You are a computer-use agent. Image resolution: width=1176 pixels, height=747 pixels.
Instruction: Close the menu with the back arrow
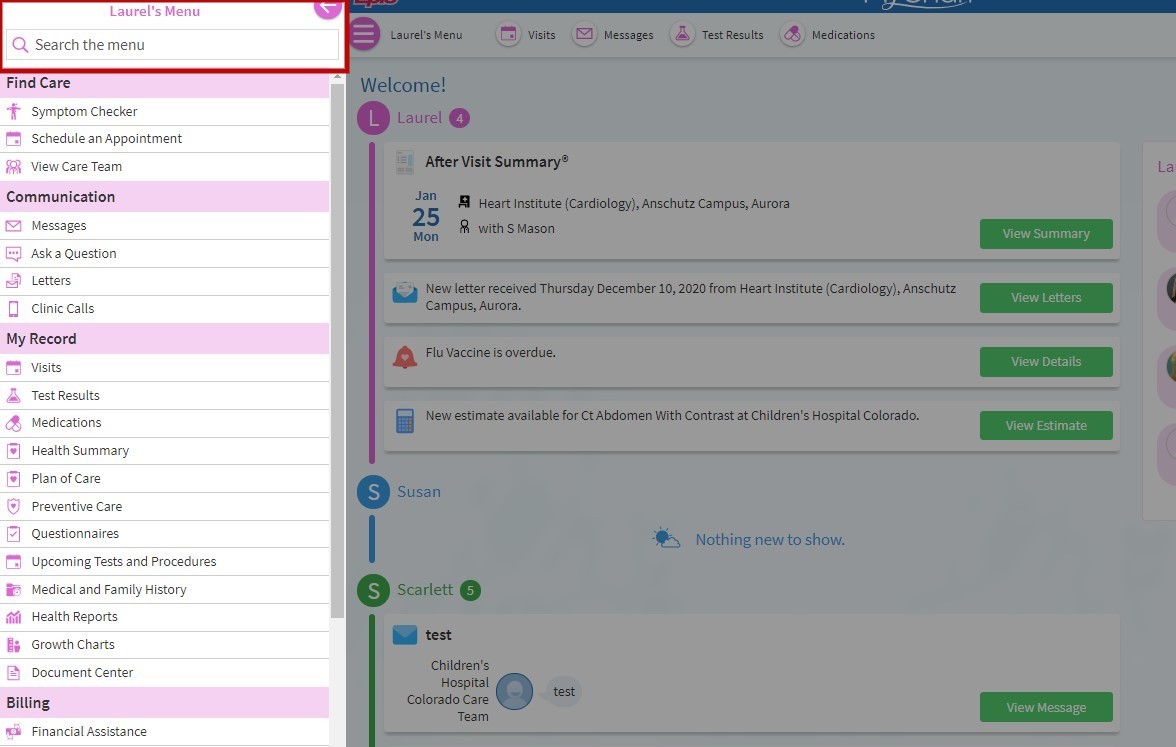[327, 7]
